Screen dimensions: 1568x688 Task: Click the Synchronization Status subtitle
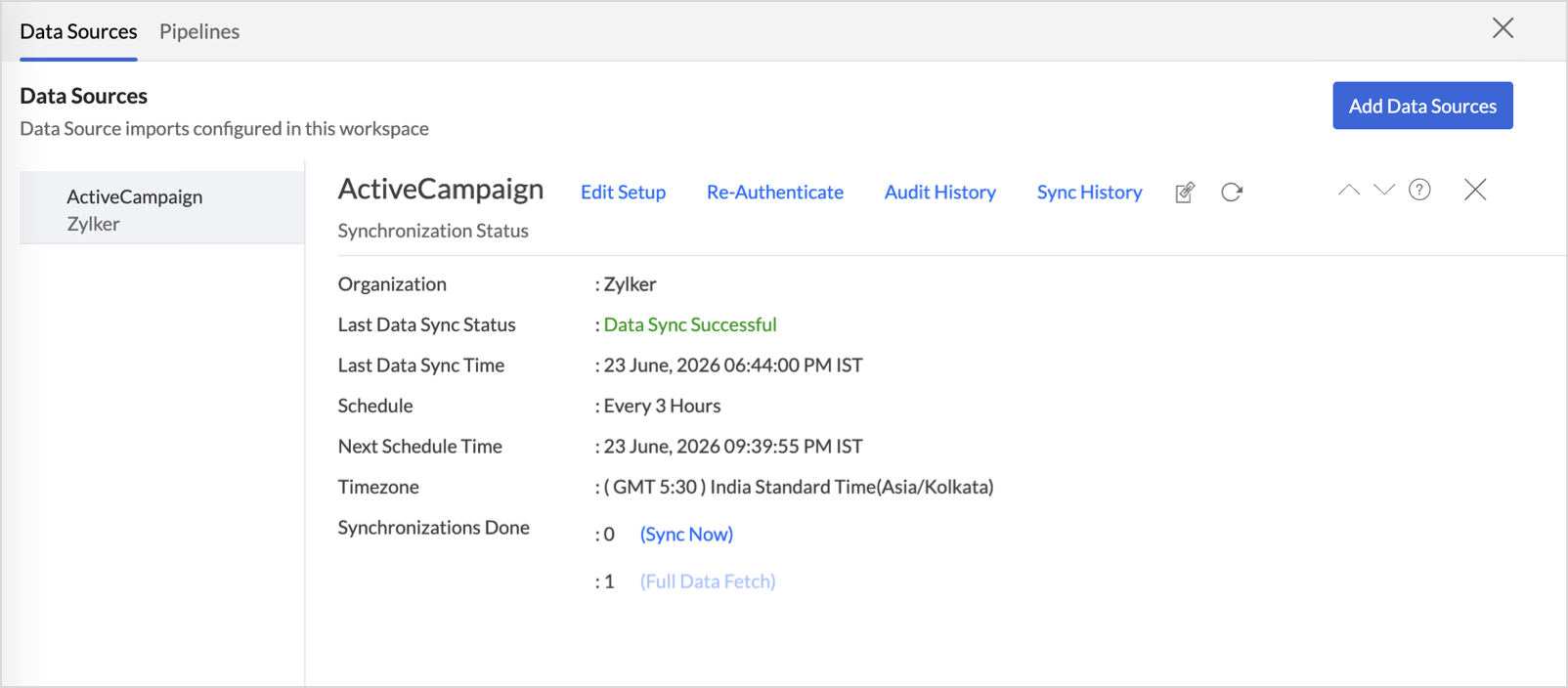point(433,231)
